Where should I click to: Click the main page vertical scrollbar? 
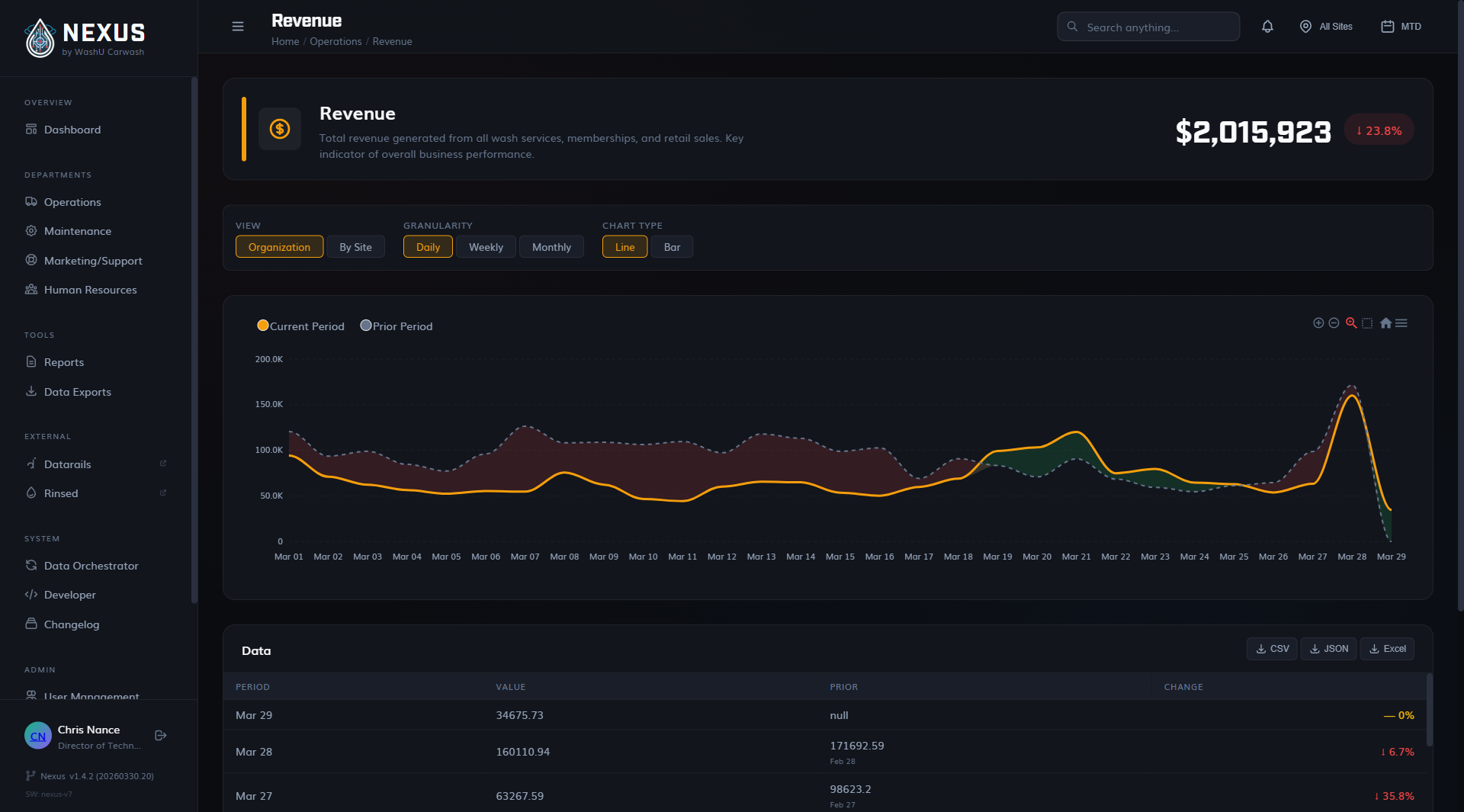pos(1460,305)
